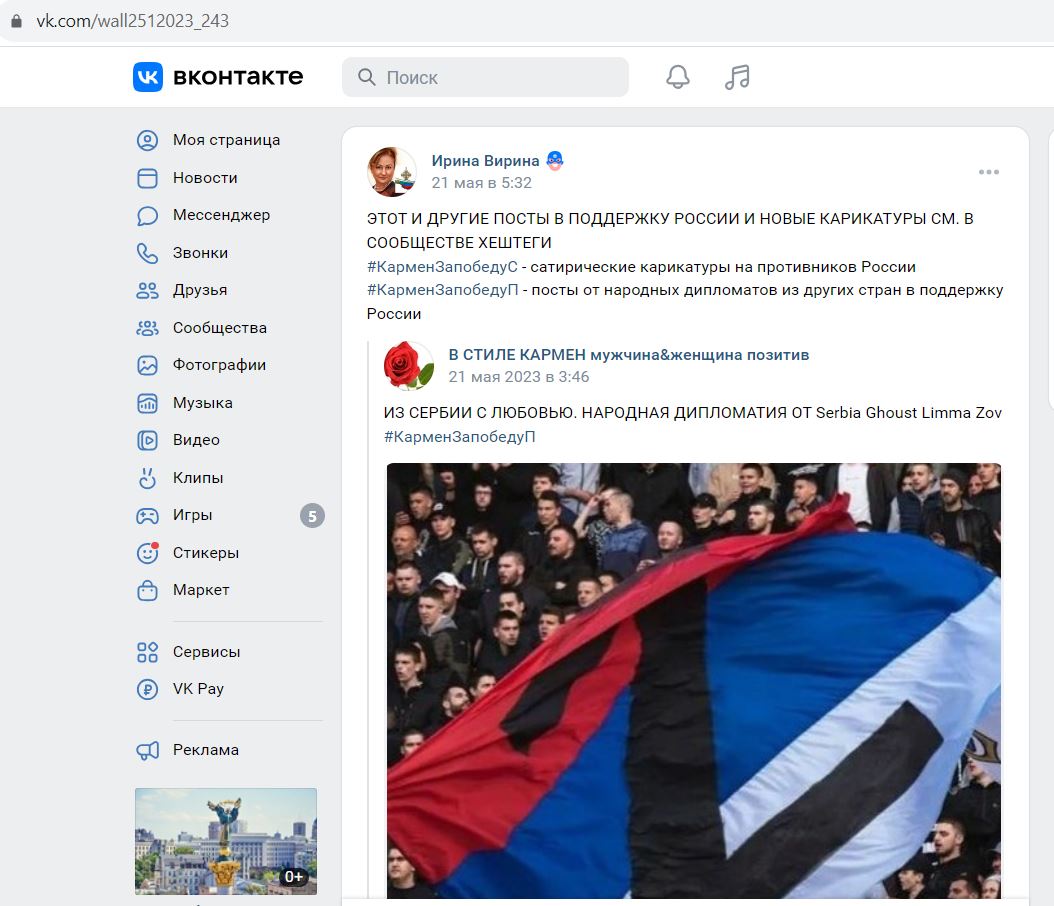This screenshot has width=1054, height=906.
Task: Click the city monument ad thumbnail
Action: pyautogui.click(x=226, y=841)
